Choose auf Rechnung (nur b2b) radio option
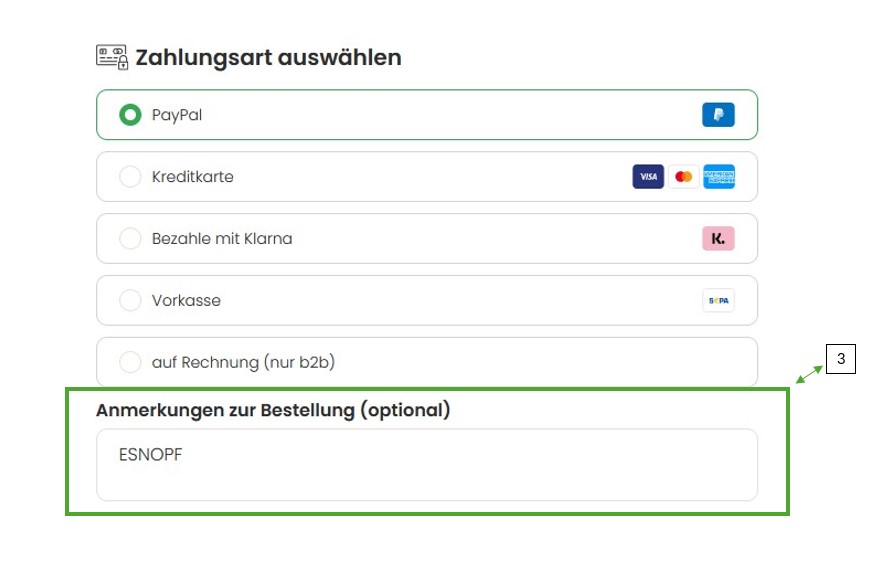Screen dimensions: 893x566 [130, 362]
